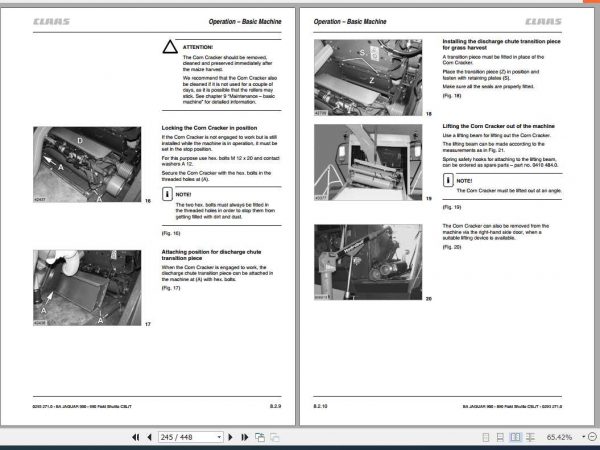Click right page header 'Operation – Basic Machine'
Screen dimensions: 600x450
350,22
